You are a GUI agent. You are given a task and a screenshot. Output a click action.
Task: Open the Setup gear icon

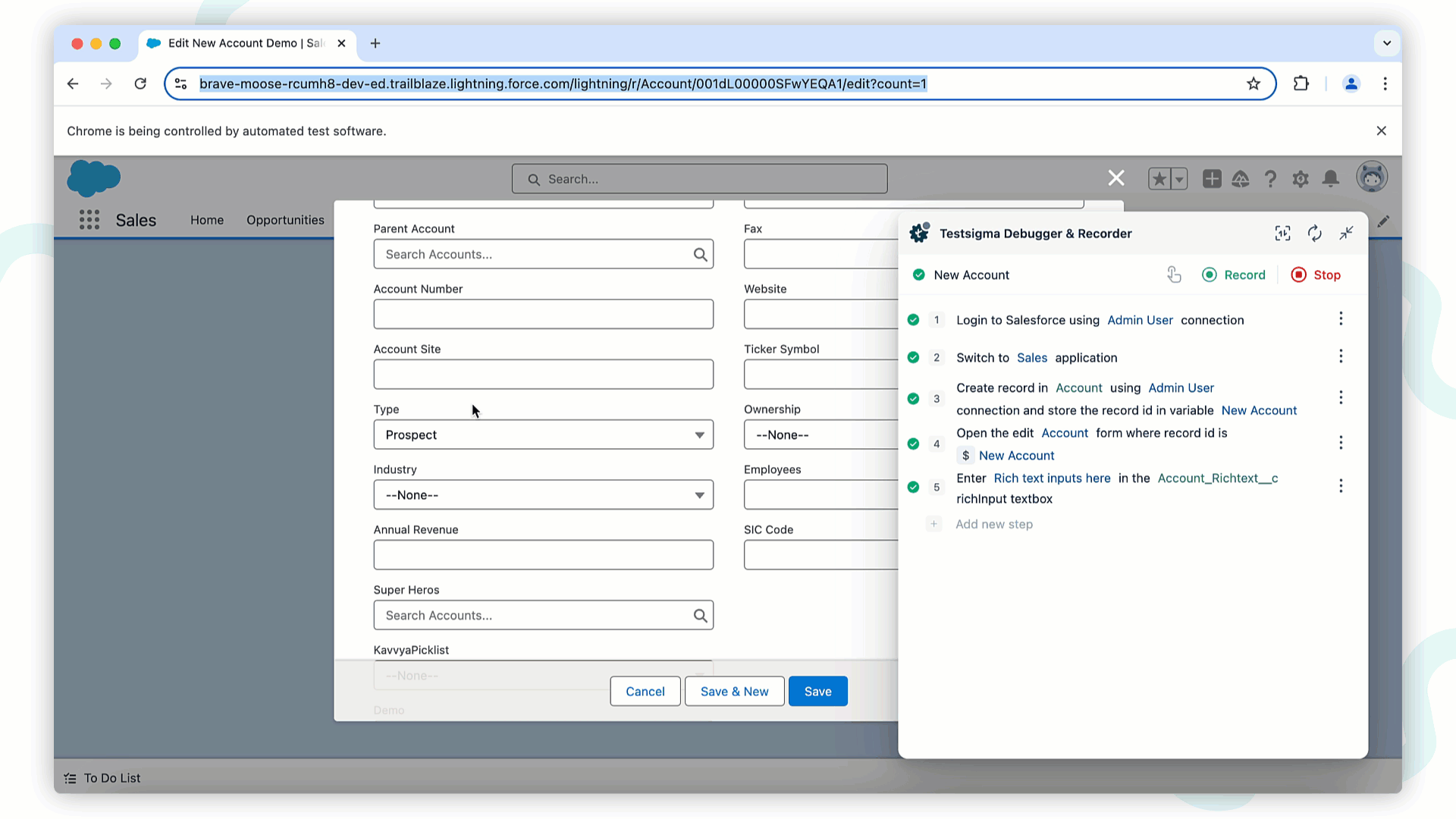tap(1301, 179)
